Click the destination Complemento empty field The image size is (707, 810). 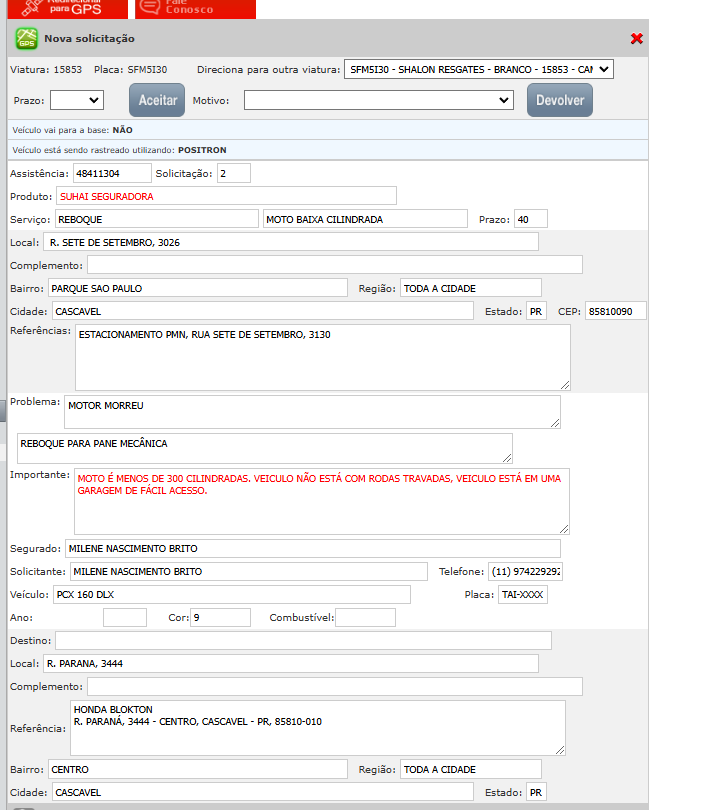click(335, 686)
